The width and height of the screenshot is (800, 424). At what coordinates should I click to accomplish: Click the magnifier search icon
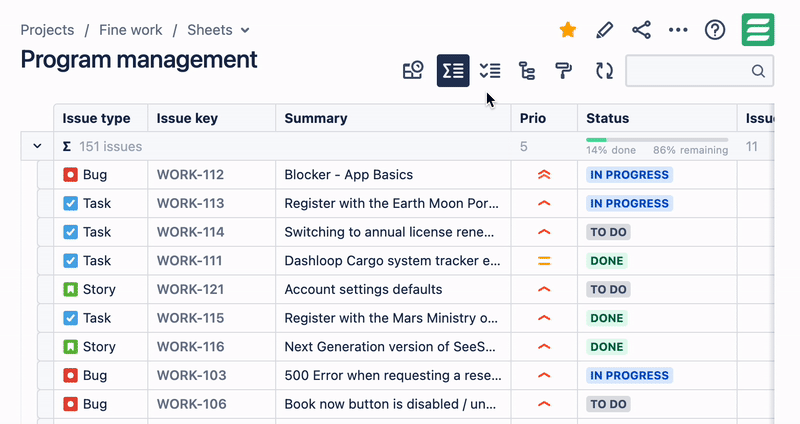758,71
